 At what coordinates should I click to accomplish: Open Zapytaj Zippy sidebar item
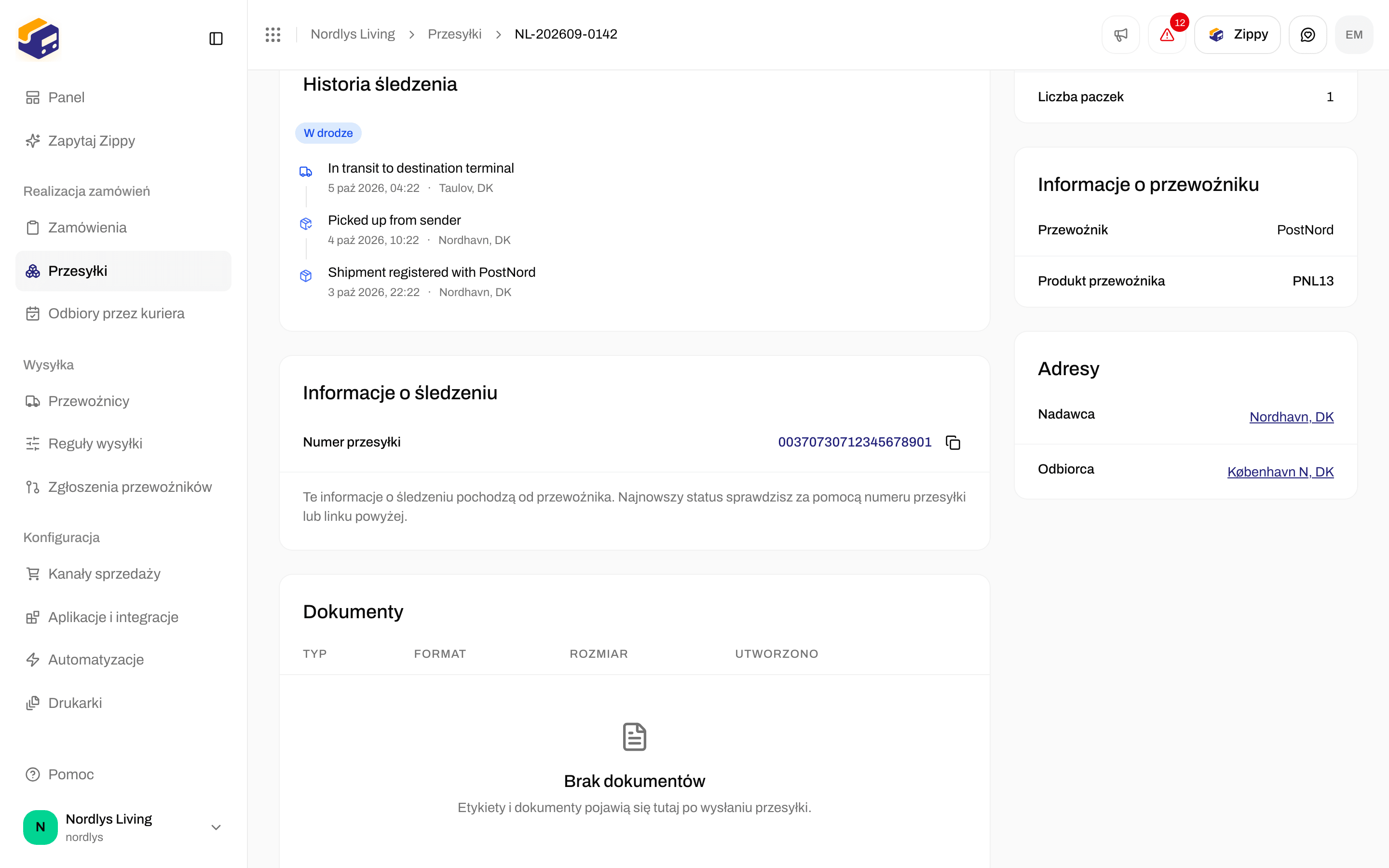(x=123, y=141)
